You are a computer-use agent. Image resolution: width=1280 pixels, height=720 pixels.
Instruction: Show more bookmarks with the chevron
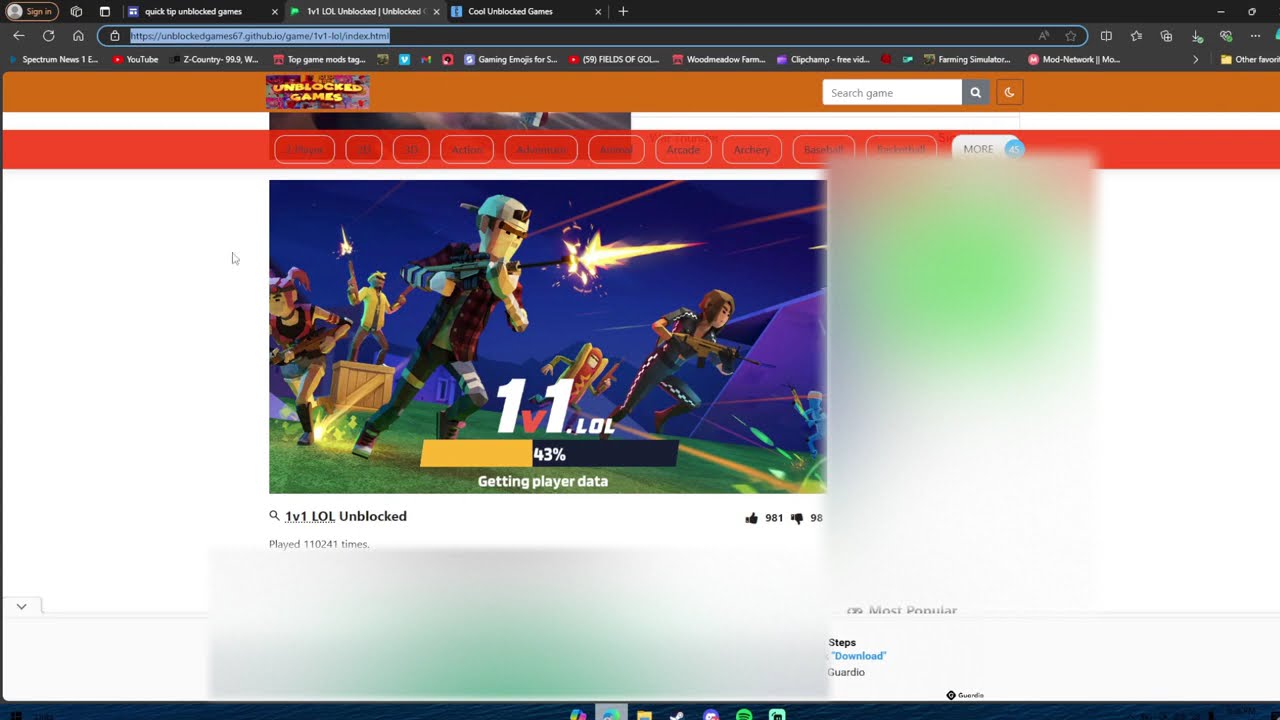coord(1195,59)
